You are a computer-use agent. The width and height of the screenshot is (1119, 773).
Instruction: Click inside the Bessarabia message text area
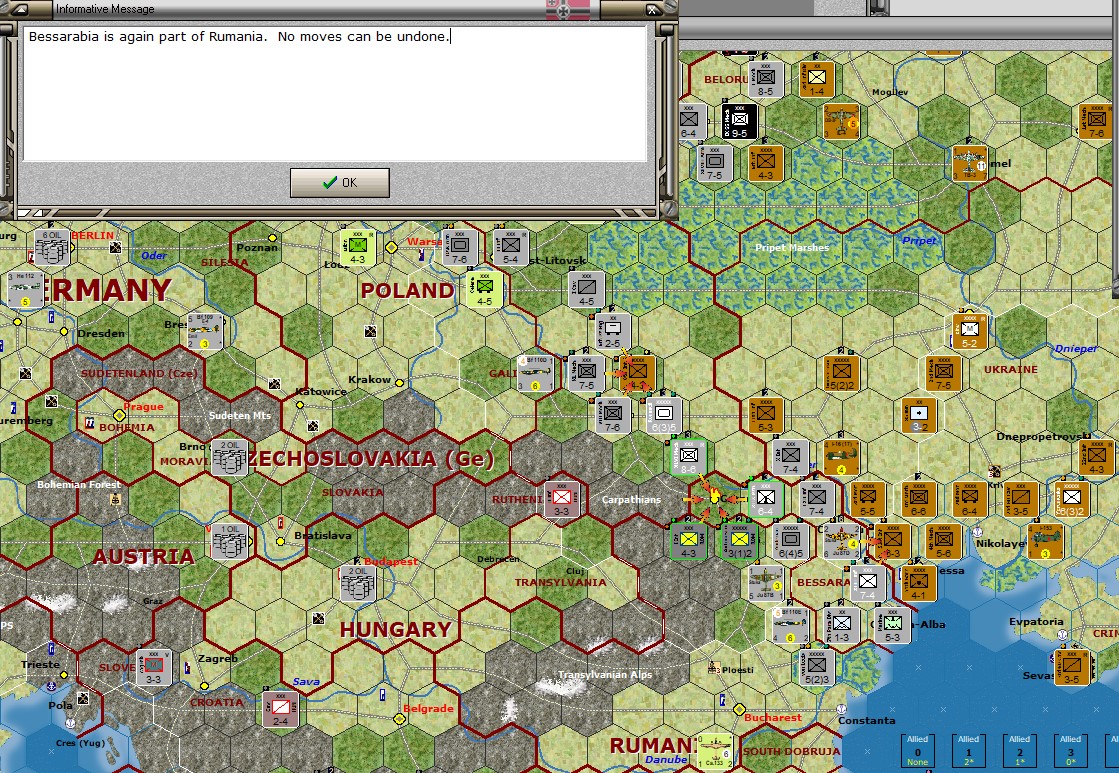click(335, 93)
